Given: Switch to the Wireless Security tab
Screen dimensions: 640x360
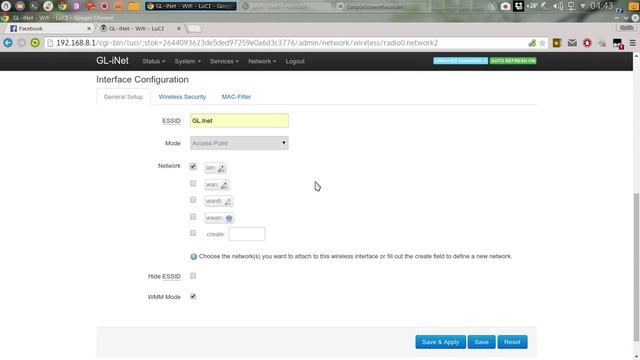Looking at the screenshot, I should (x=182, y=97).
